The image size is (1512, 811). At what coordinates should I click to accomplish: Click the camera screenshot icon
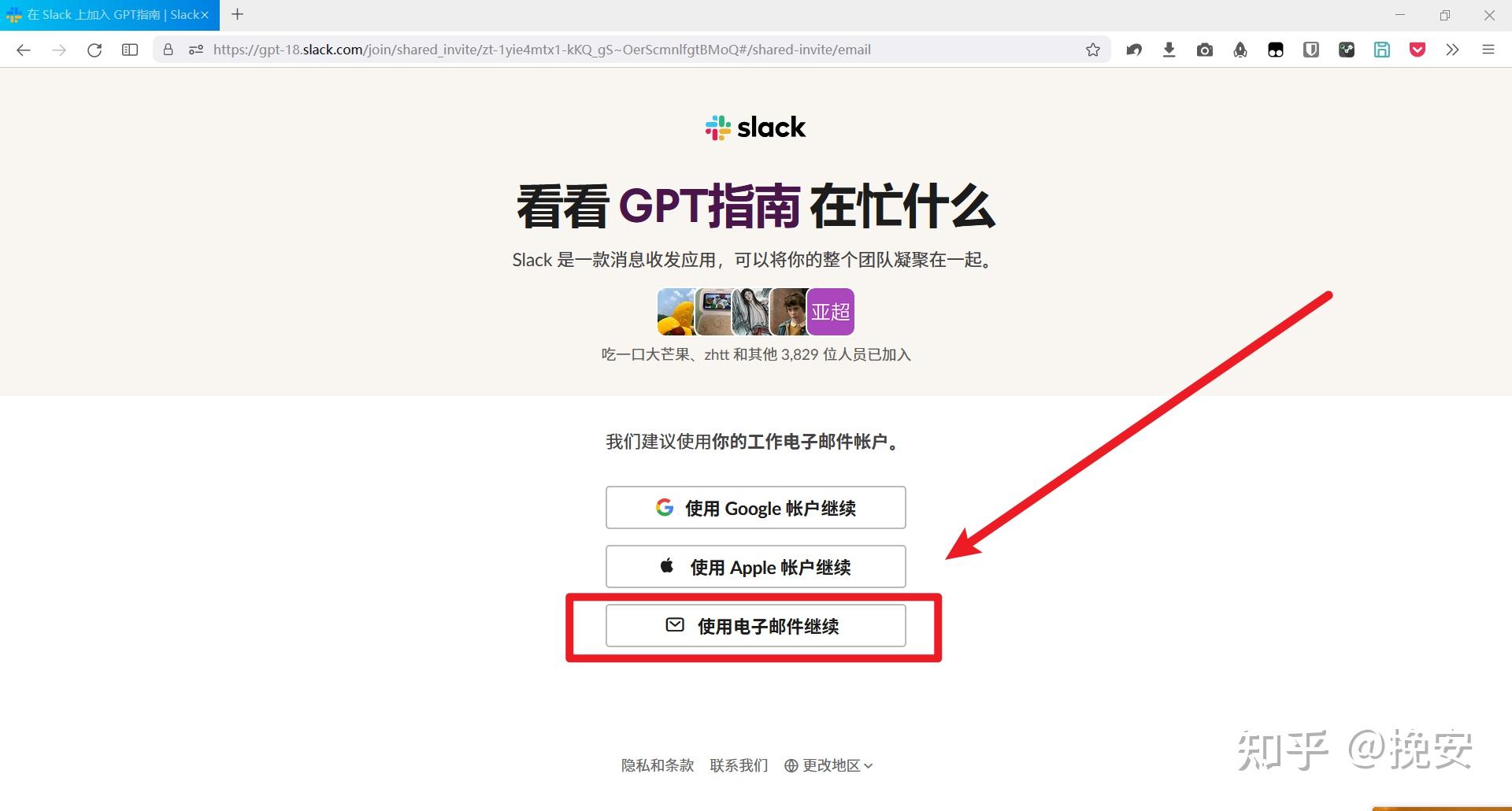pos(1205,50)
